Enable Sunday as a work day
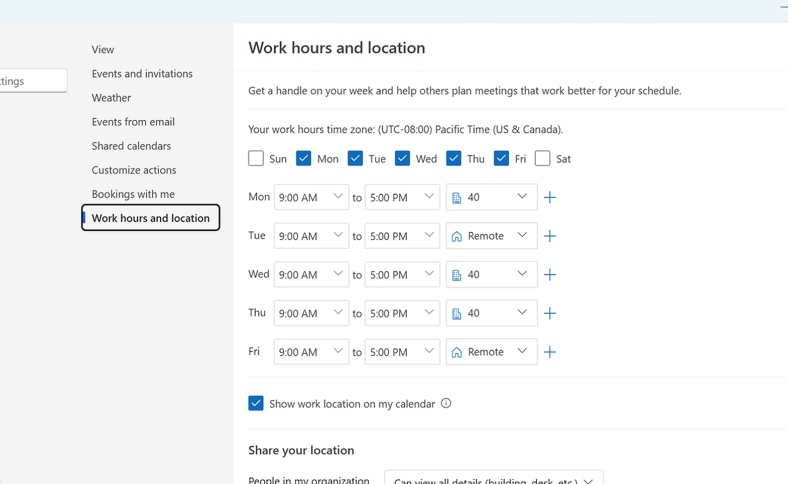Screen dimensions: 788x484 [256, 158]
